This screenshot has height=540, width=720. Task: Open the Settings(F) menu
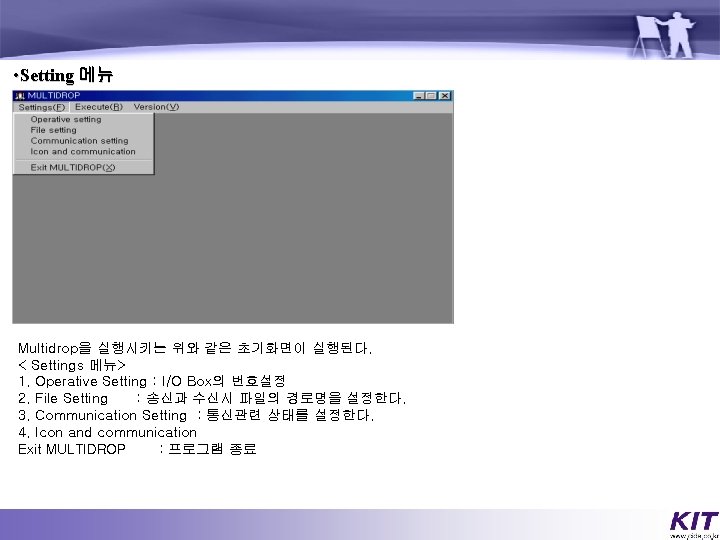pyautogui.click(x=41, y=107)
